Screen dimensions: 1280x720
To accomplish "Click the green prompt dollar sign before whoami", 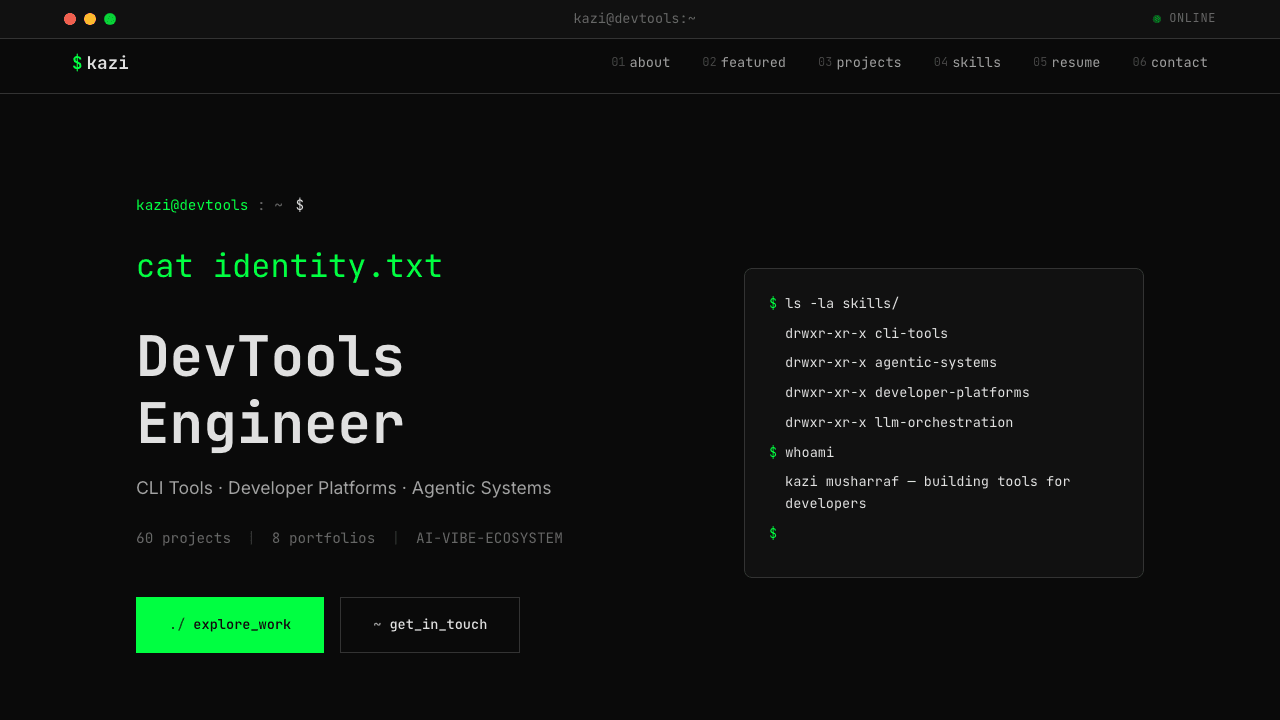I will click(x=771, y=452).
